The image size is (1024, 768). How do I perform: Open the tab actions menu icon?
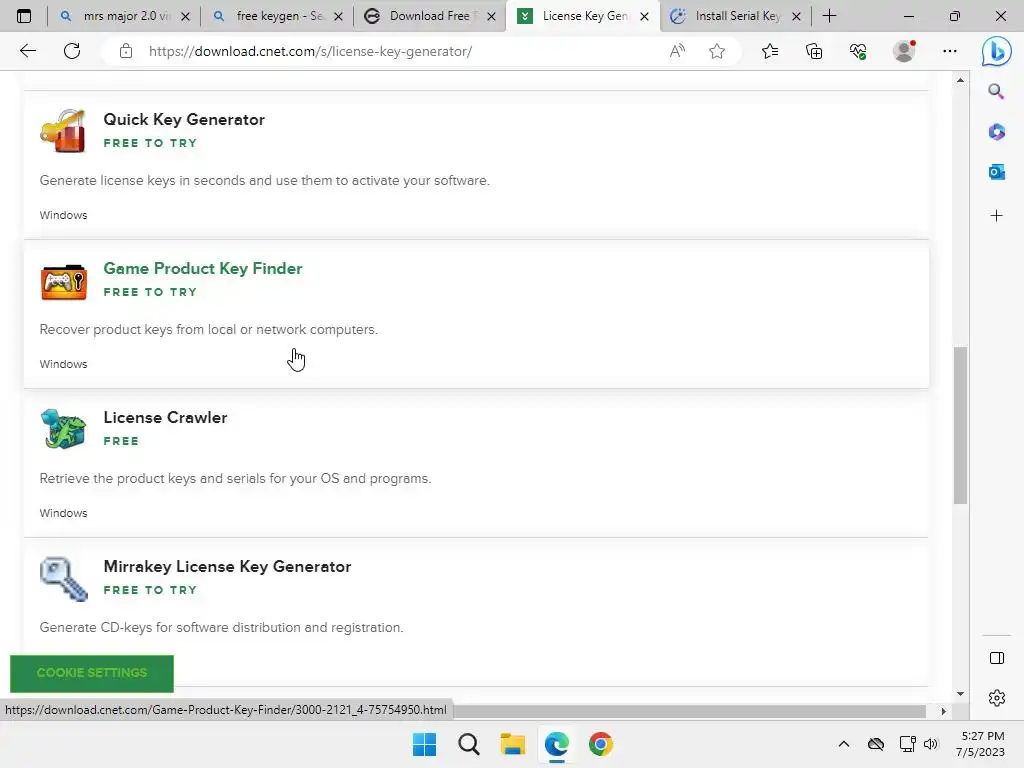coord(24,16)
